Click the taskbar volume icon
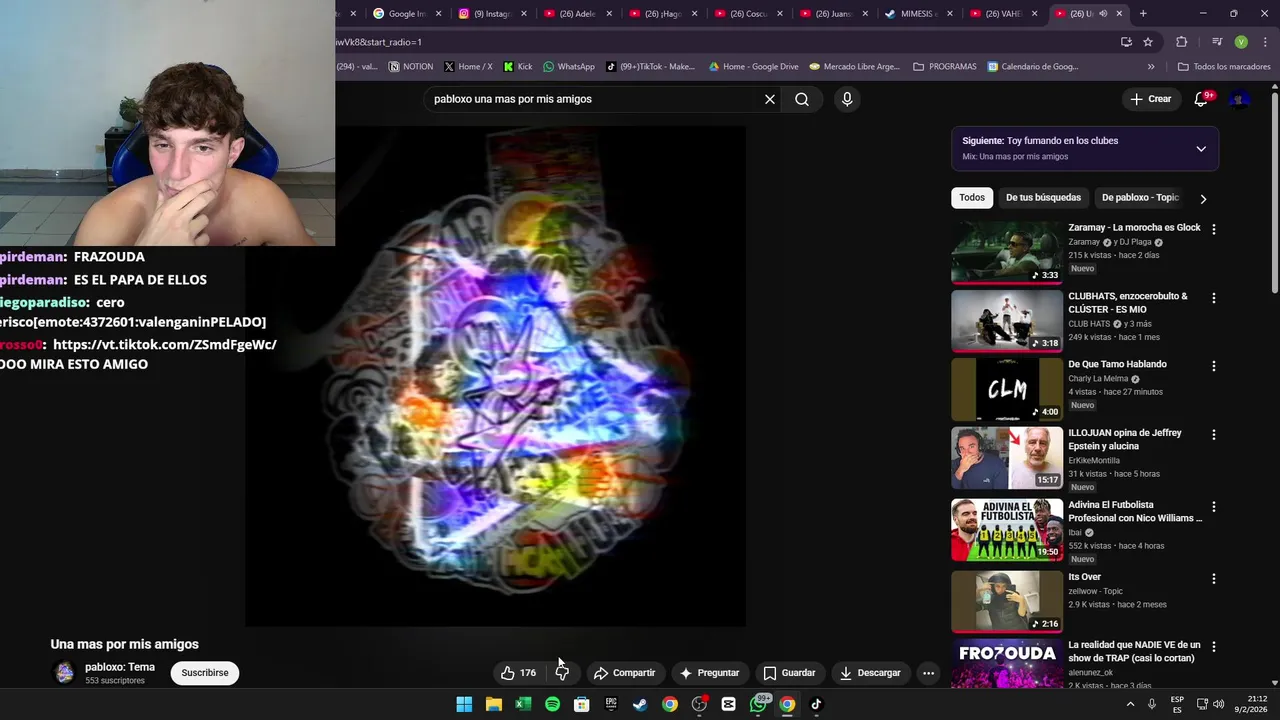Image resolution: width=1280 pixels, height=720 pixels. pos(1218,704)
